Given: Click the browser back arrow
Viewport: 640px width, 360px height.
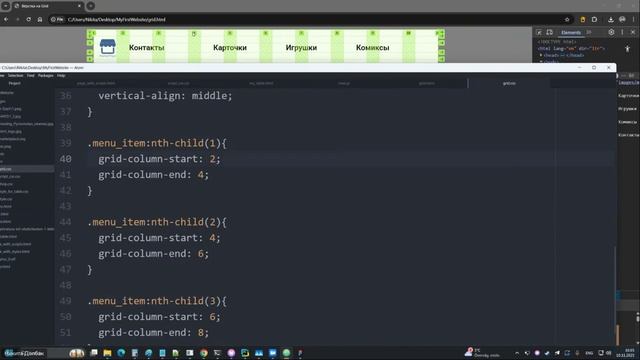Looking at the screenshot, I should (6, 19).
